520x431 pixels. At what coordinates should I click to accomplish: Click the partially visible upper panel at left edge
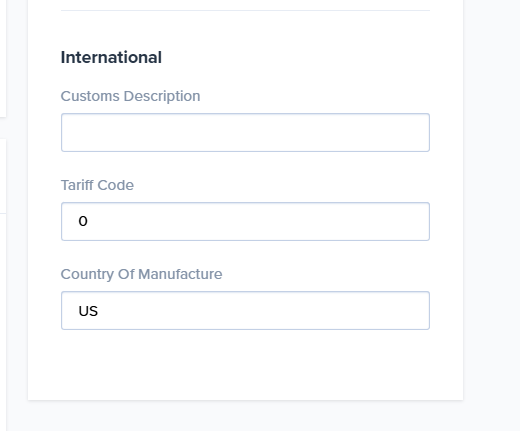tap(3, 58)
